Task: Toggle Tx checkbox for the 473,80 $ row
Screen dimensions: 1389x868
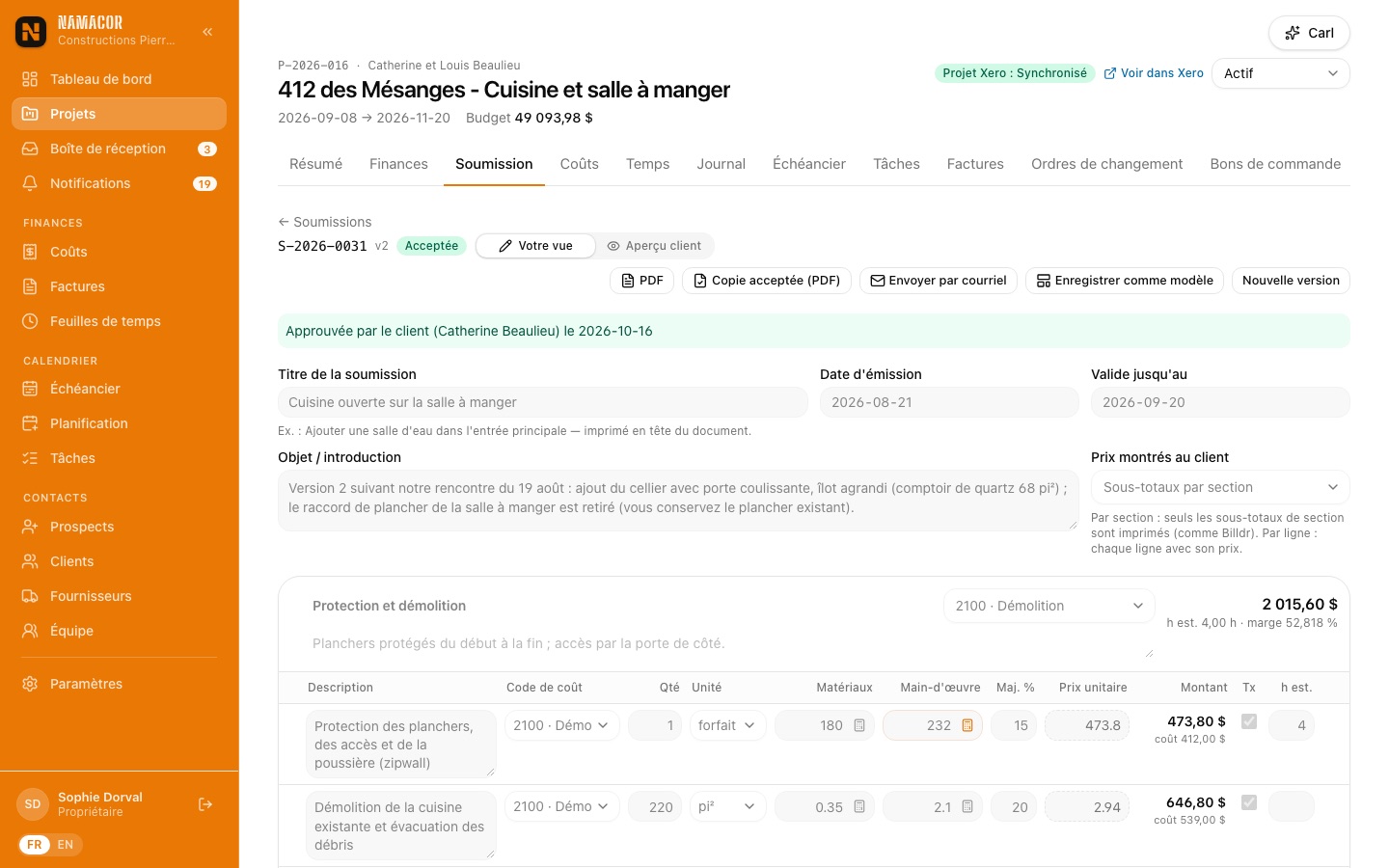Action: pyautogui.click(x=1249, y=721)
